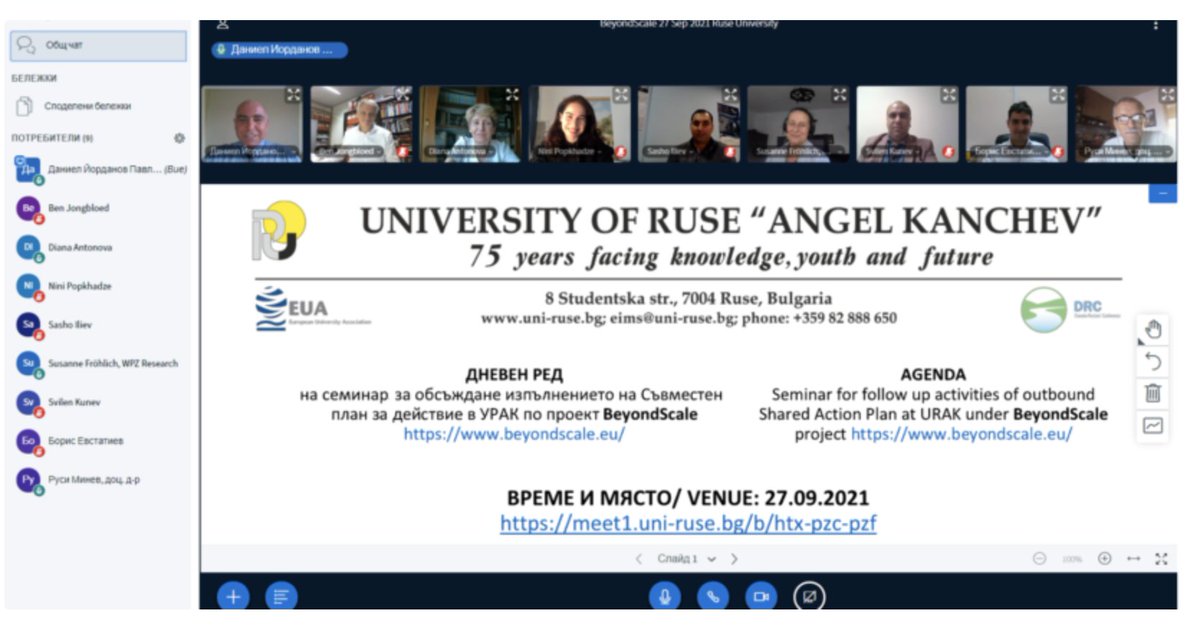This screenshot has height=626, width=1200.
Task: Select the hand pan whiteboard tool
Action: click(1153, 330)
